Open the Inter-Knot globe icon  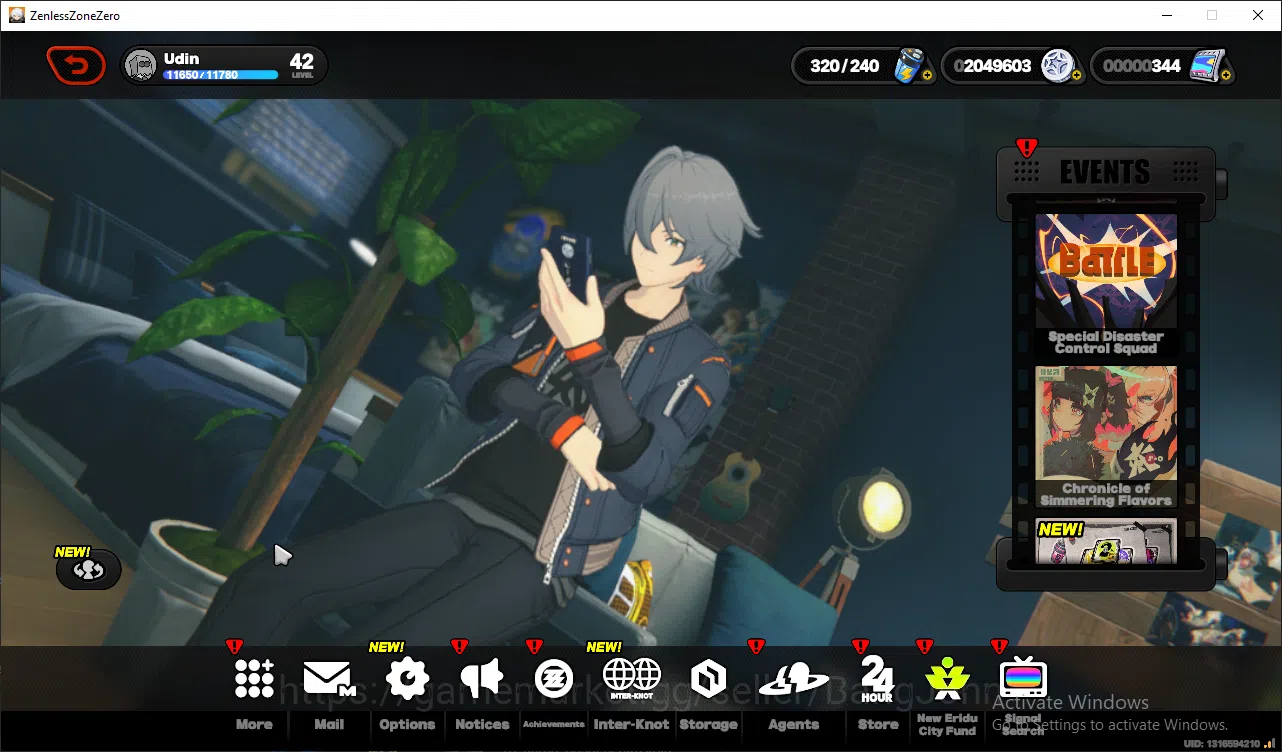(x=631, y=678)
